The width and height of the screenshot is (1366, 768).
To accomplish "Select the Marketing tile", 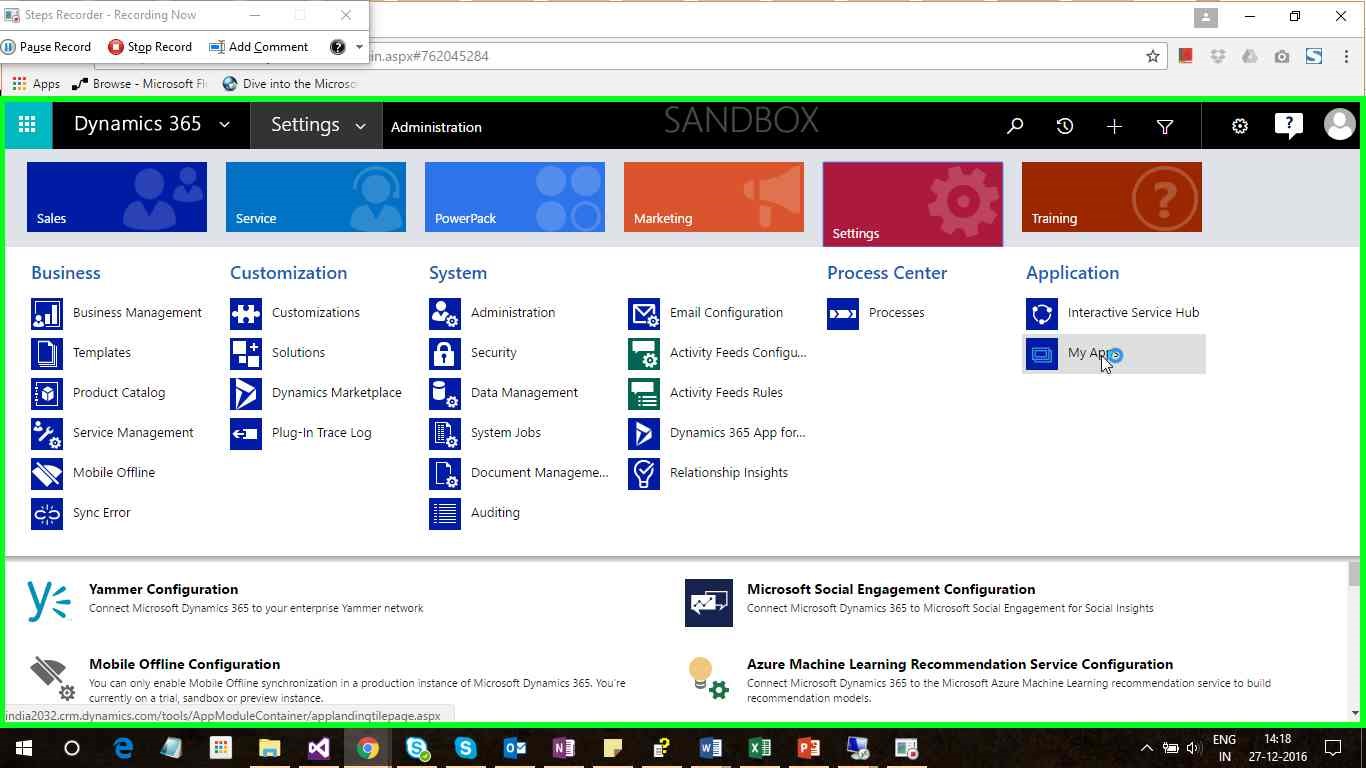I will click(x=714, y=197).
